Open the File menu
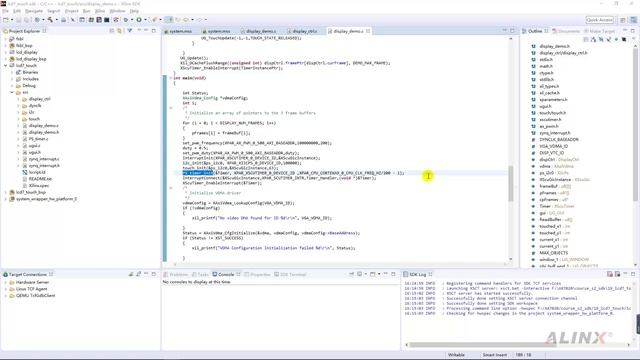Viewport: 640px width, 360px height. (5, 11)
